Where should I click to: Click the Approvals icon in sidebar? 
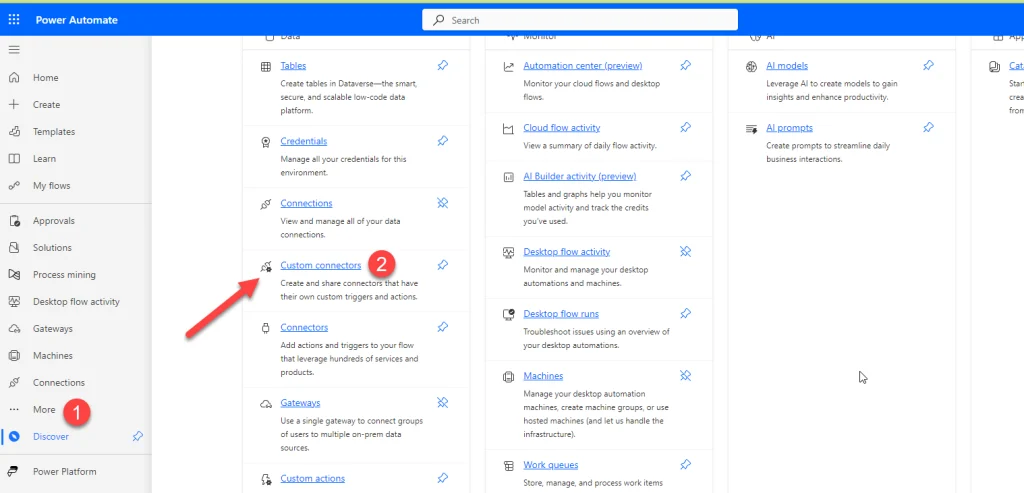(14, 221)
